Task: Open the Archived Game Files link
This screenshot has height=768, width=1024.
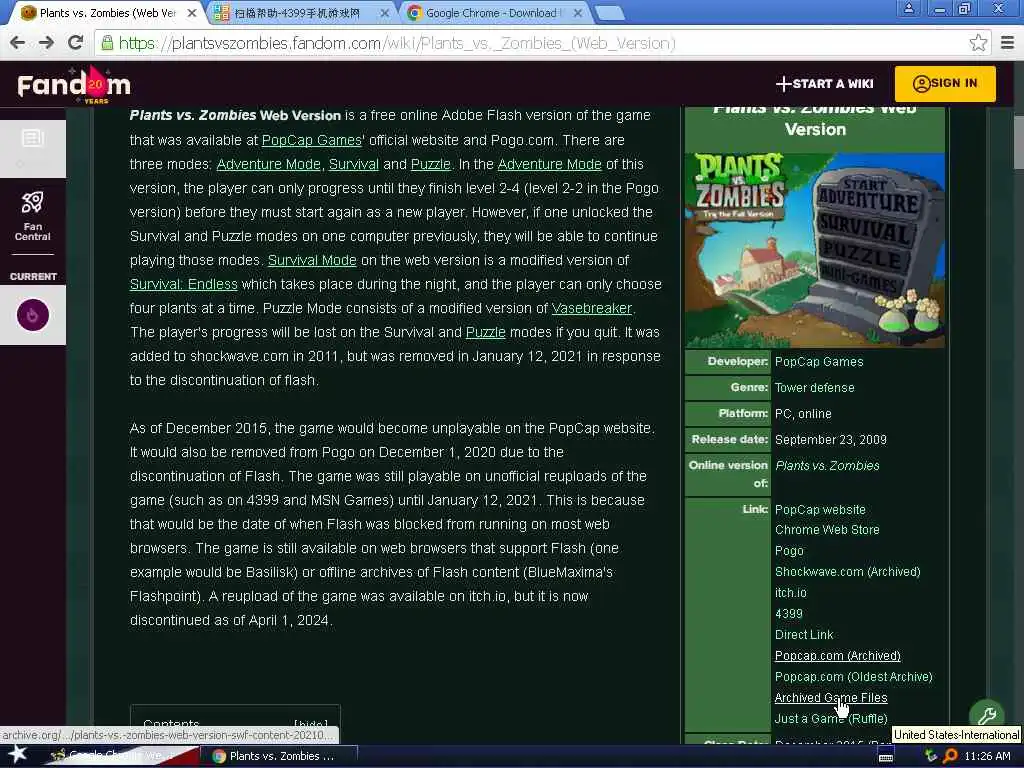Action: click(831, 698)
